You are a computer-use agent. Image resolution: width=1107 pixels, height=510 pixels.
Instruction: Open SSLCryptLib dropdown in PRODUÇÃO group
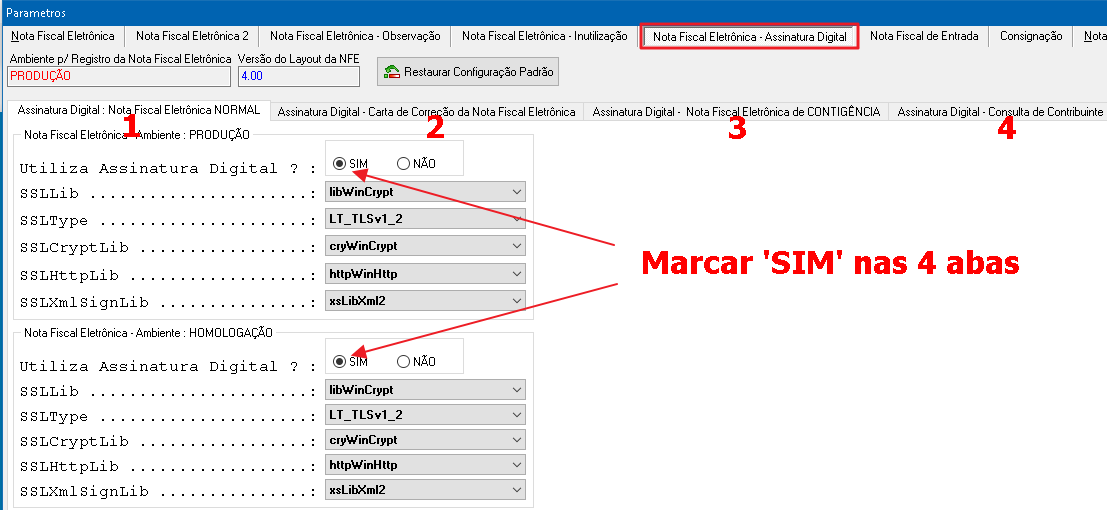pyautogui.click(x=425, y=246)
